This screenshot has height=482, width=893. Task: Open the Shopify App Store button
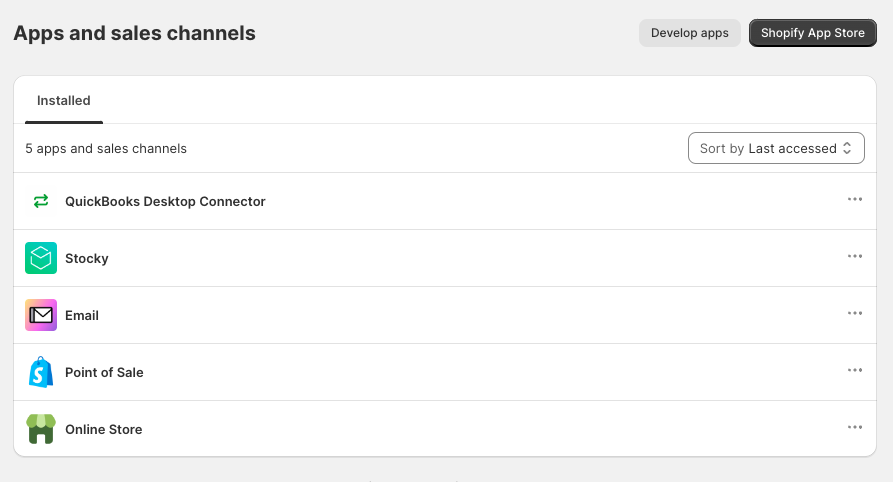(x=812, y=33)
